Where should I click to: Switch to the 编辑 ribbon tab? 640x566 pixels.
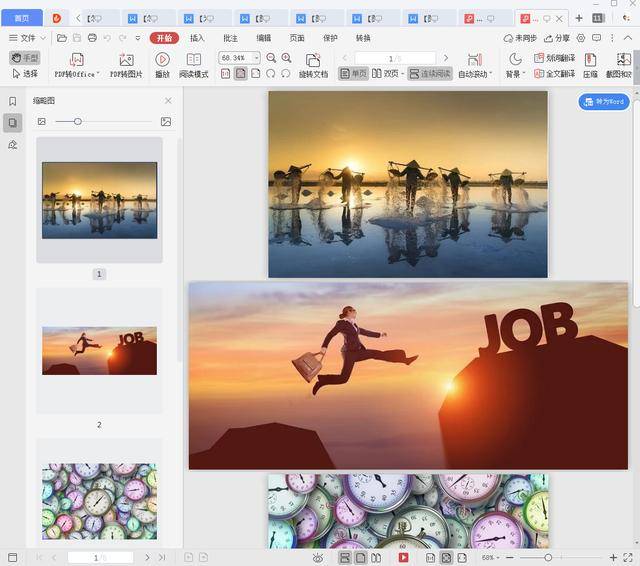pyautogui.click(x=264, y=38)
